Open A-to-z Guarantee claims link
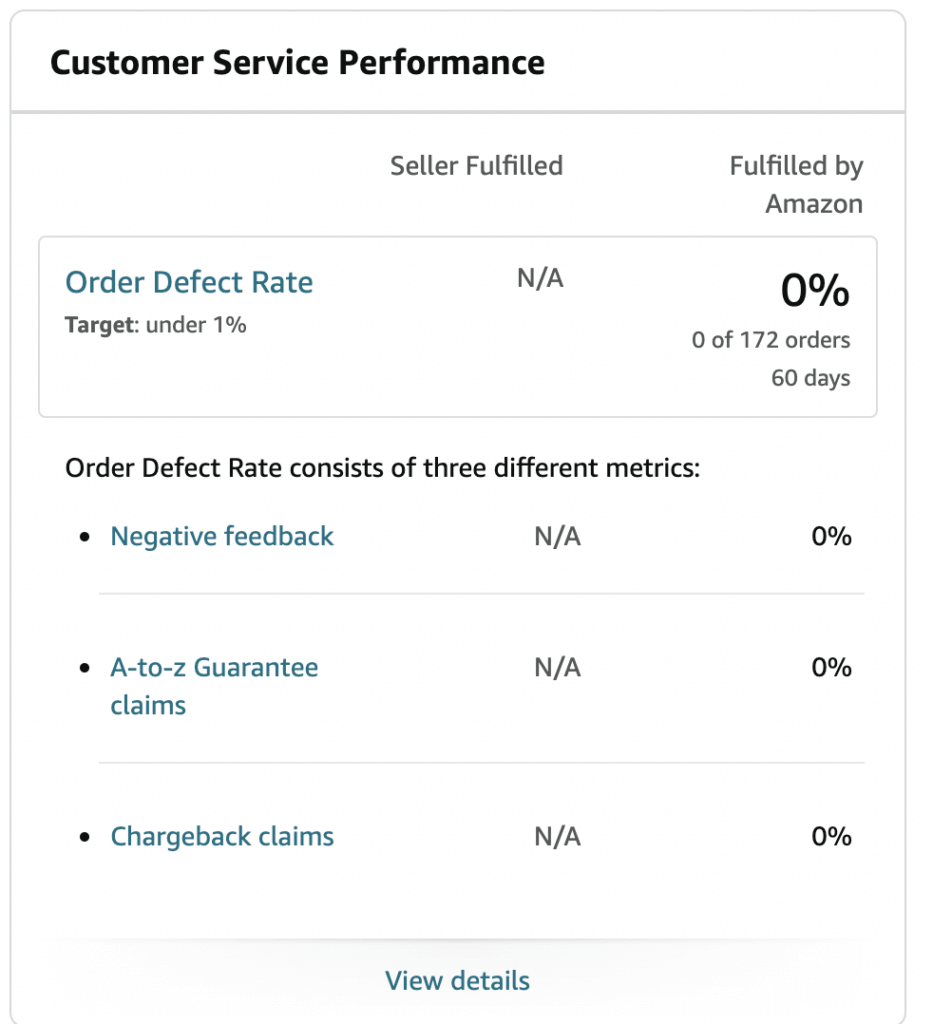The image size is (933, 1024). click(214, 686)
